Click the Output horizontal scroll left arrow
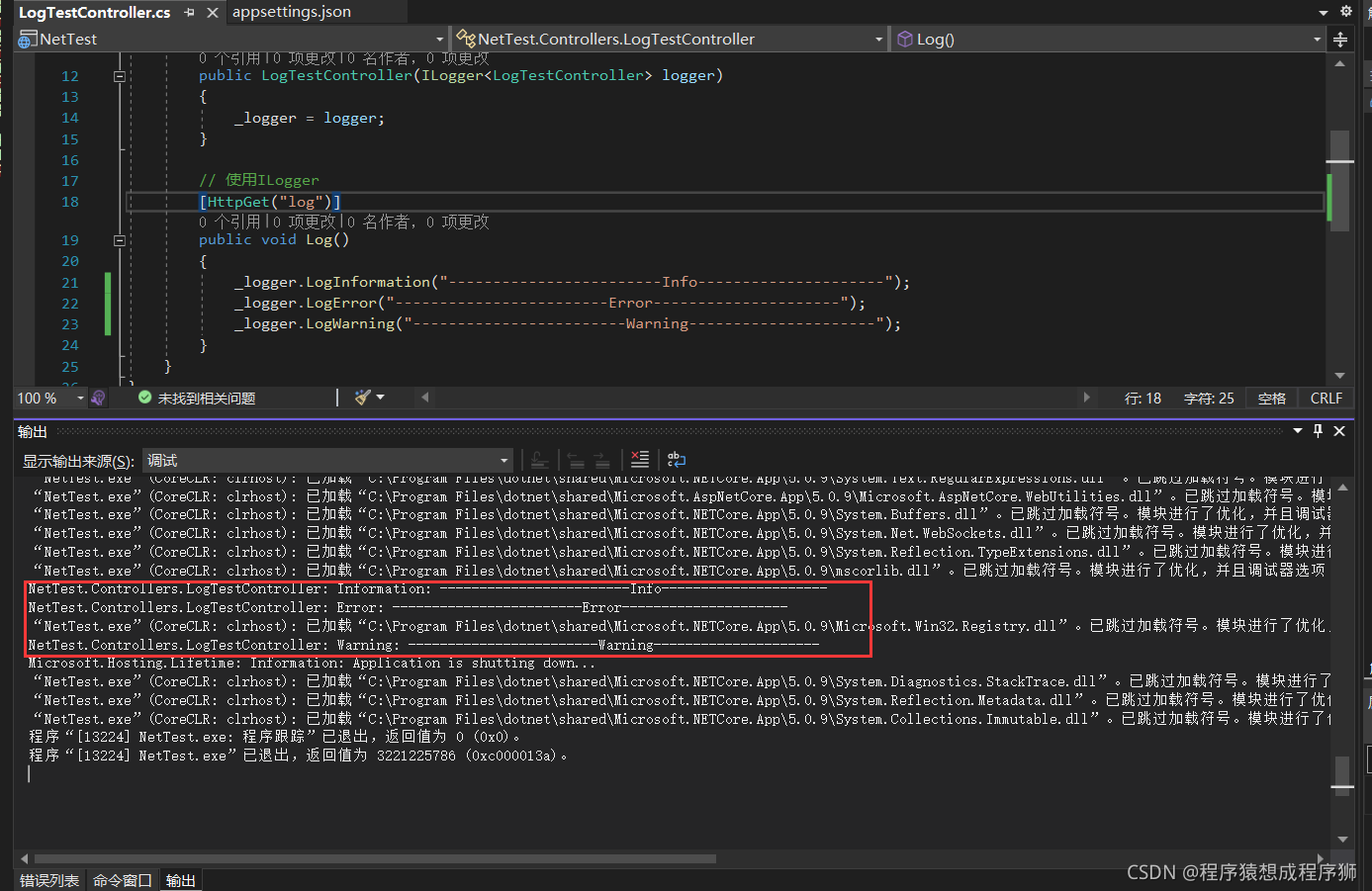The image size is (1372, 891). 24,858
